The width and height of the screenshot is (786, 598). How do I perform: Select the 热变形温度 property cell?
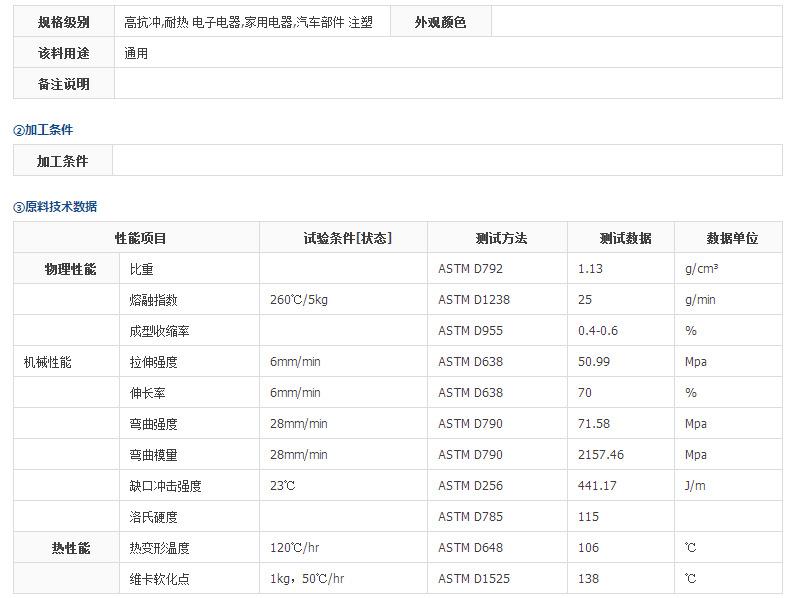point(190,548)
